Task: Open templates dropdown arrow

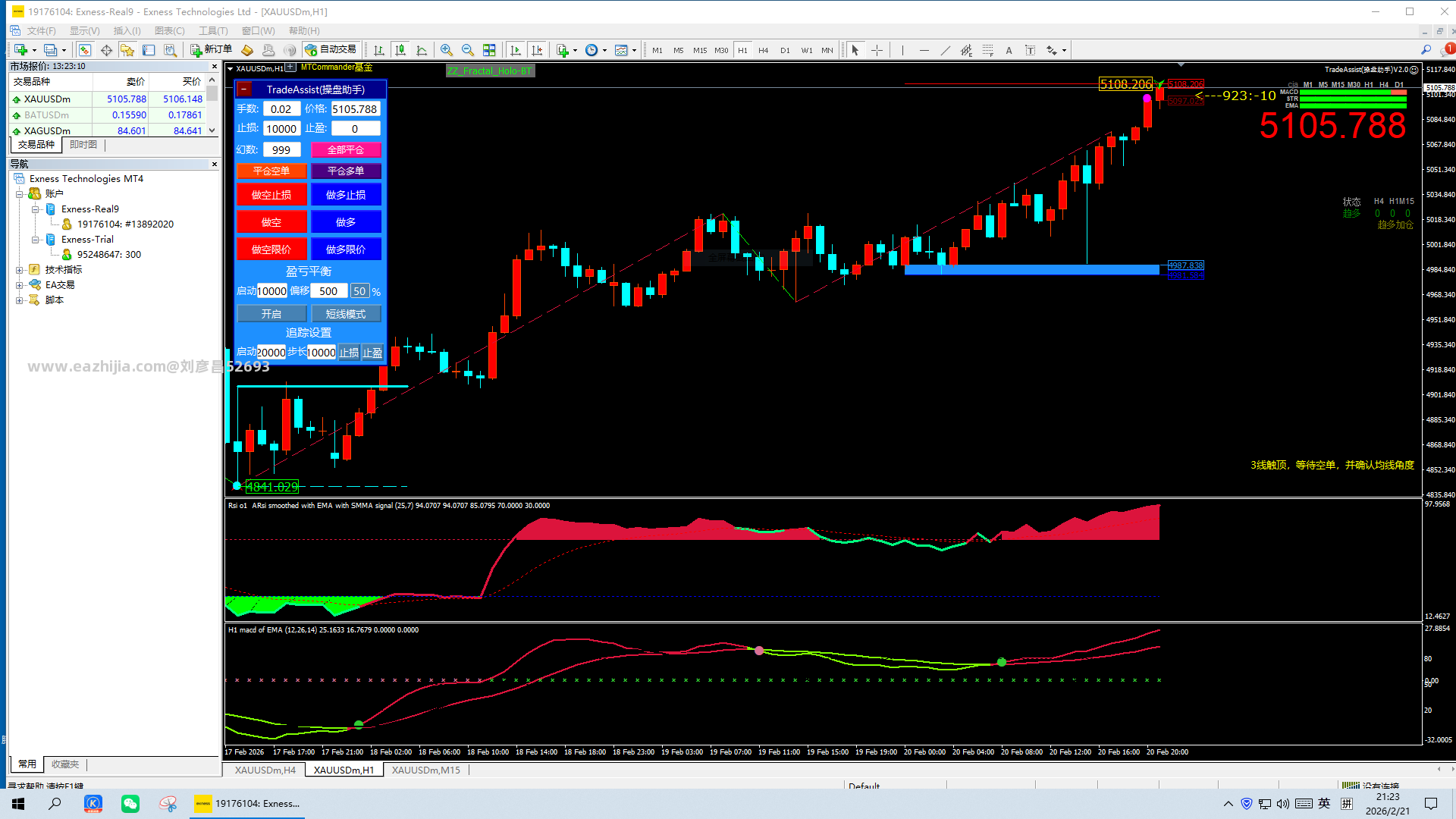Action: pyautogui.click(x=634, y=50)
